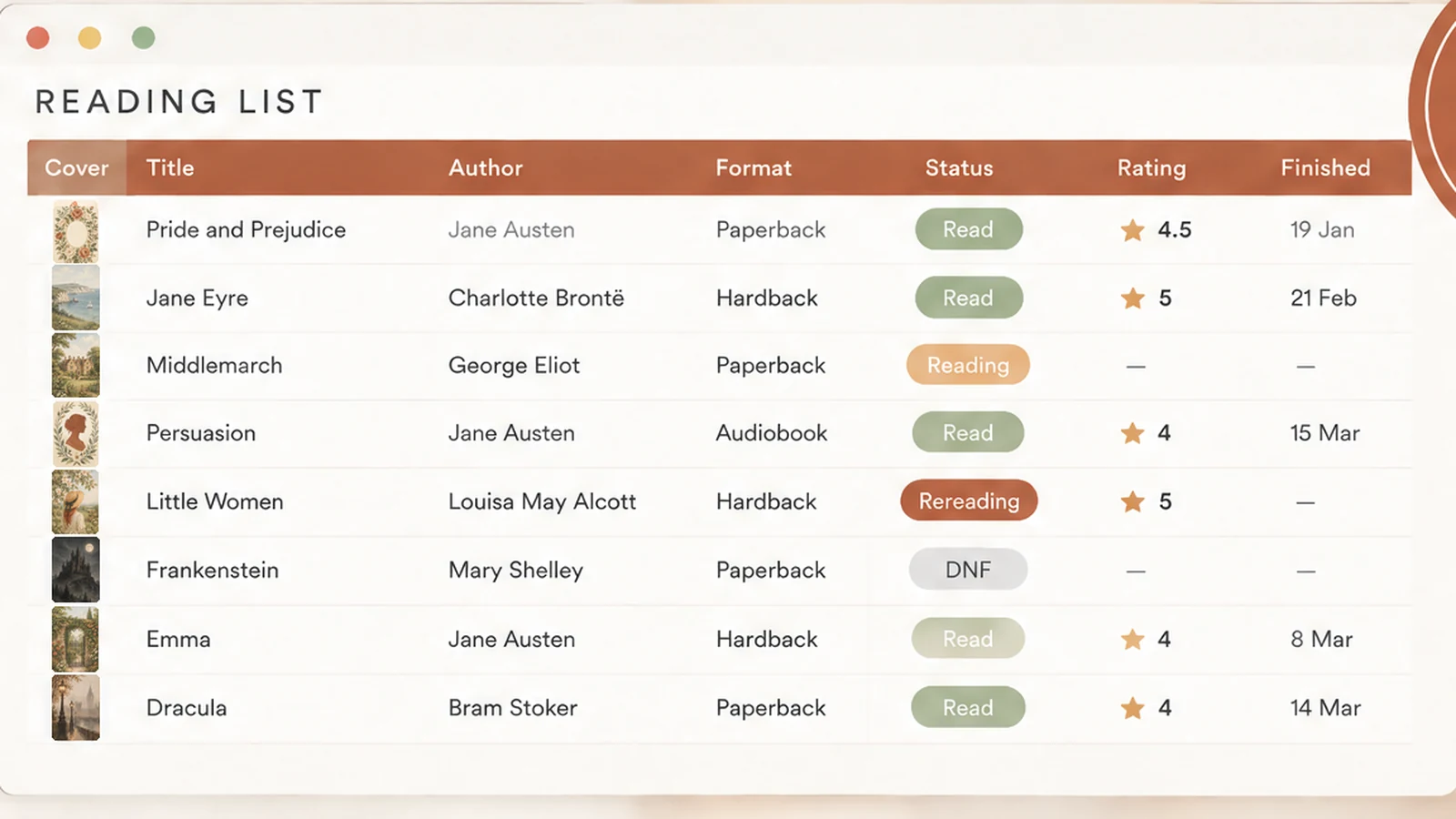Click the Read status badge for Pride and Prejudice
This screenshot has width=1456, height=819.
pos(968,229)
